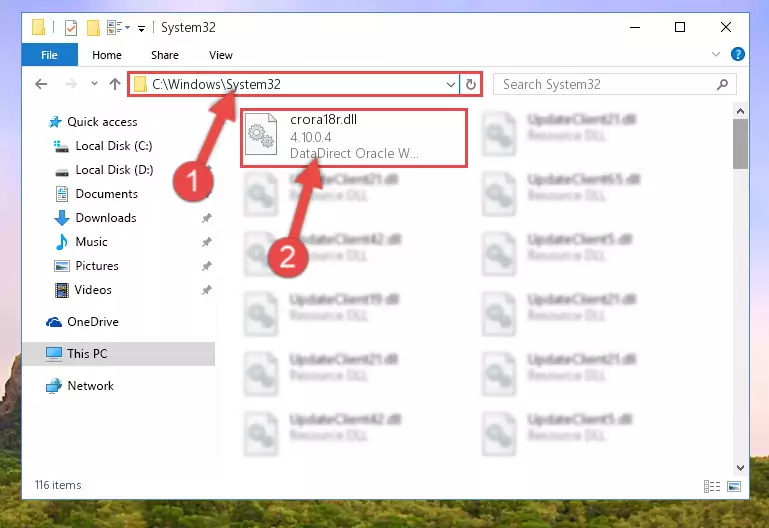The image size is (769, 528).
Task: Refresh the System32 folder
Action: coord(471,85)
